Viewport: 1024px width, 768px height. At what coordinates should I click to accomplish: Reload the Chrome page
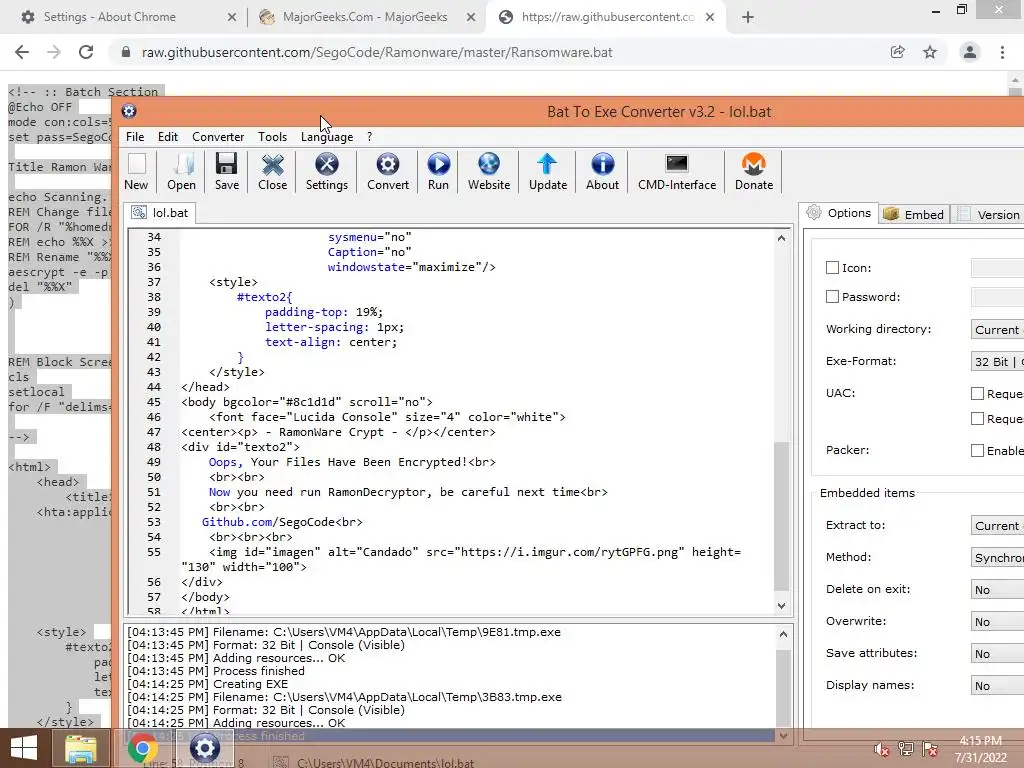pos(86,52)
